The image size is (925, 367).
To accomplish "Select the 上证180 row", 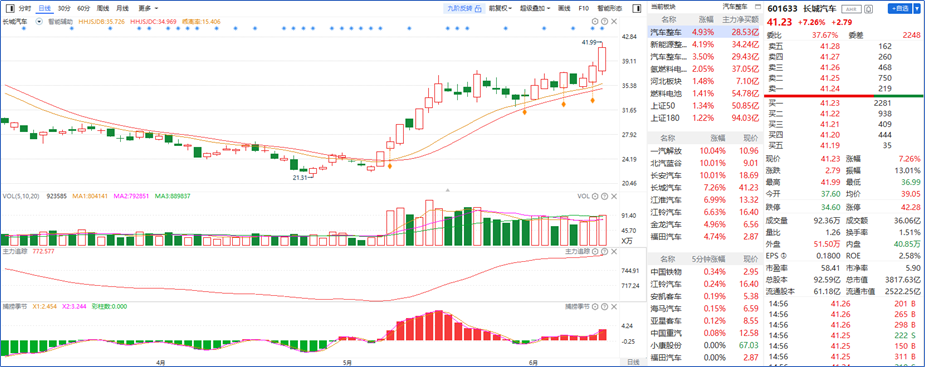I will 704,118.
